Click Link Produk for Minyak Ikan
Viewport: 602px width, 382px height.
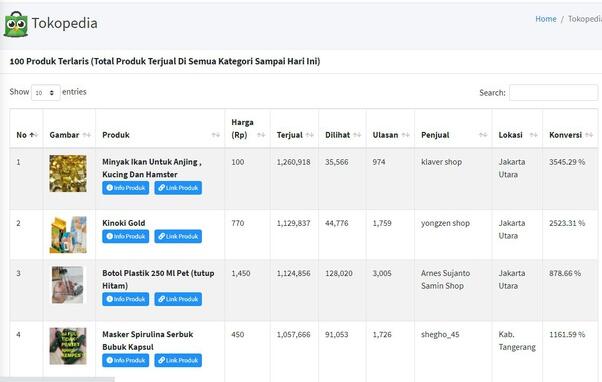(x=178, y=188)
